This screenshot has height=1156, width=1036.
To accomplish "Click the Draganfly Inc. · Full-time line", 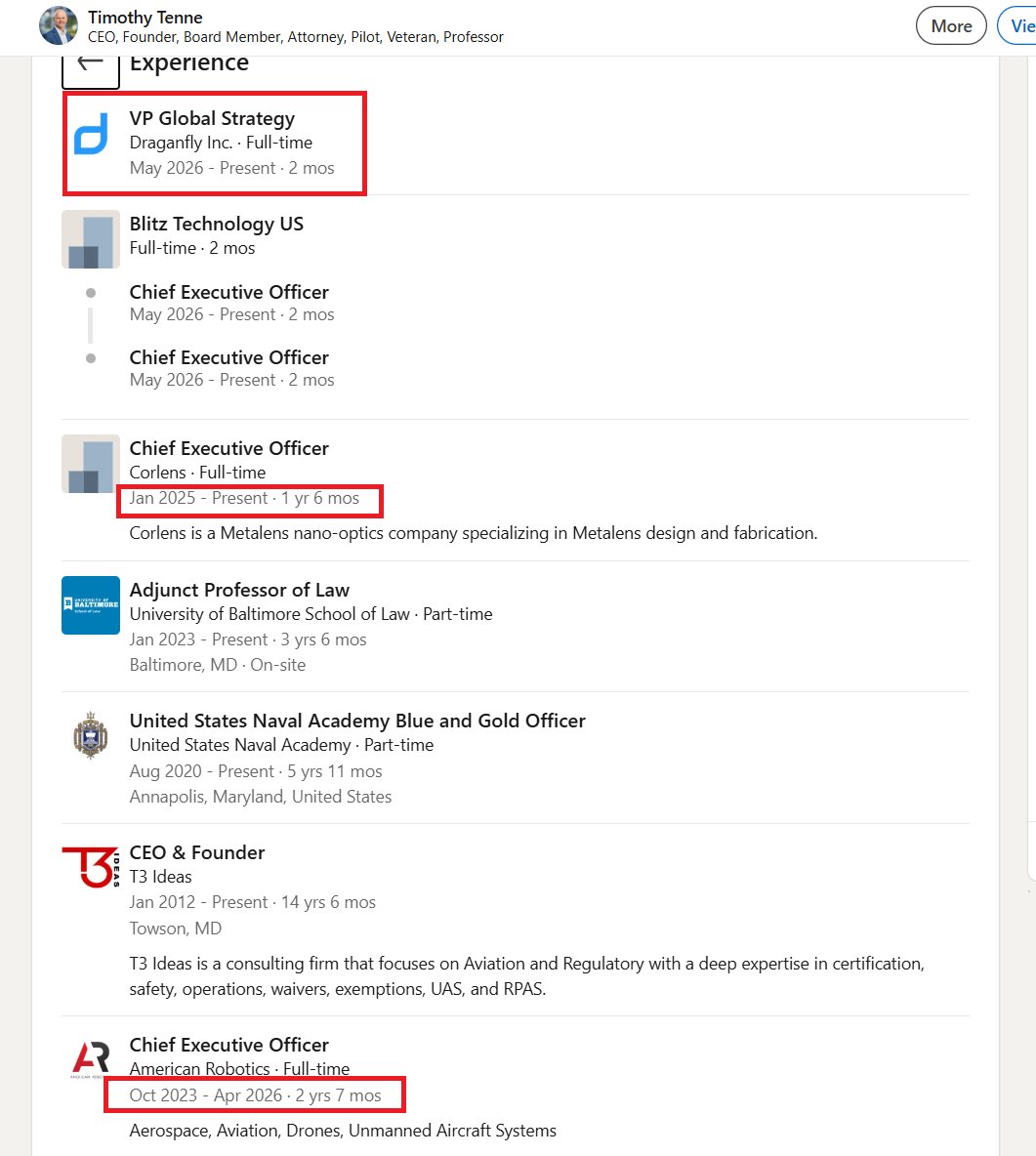I will (x=222, y=143).
